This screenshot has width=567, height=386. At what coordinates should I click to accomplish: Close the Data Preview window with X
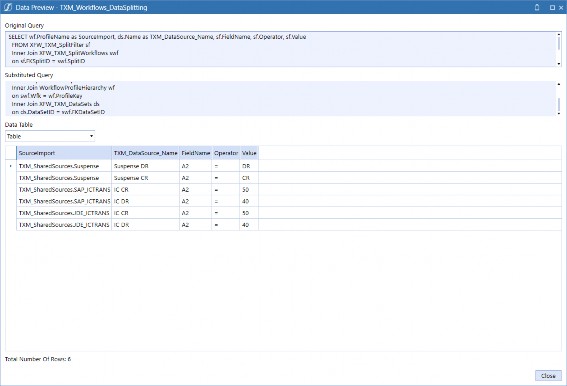click(561, 8)
